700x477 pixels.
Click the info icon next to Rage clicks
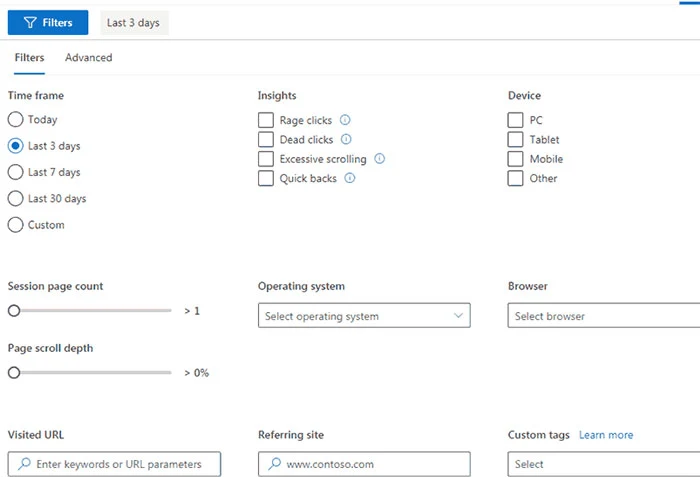tap(345, 120)
